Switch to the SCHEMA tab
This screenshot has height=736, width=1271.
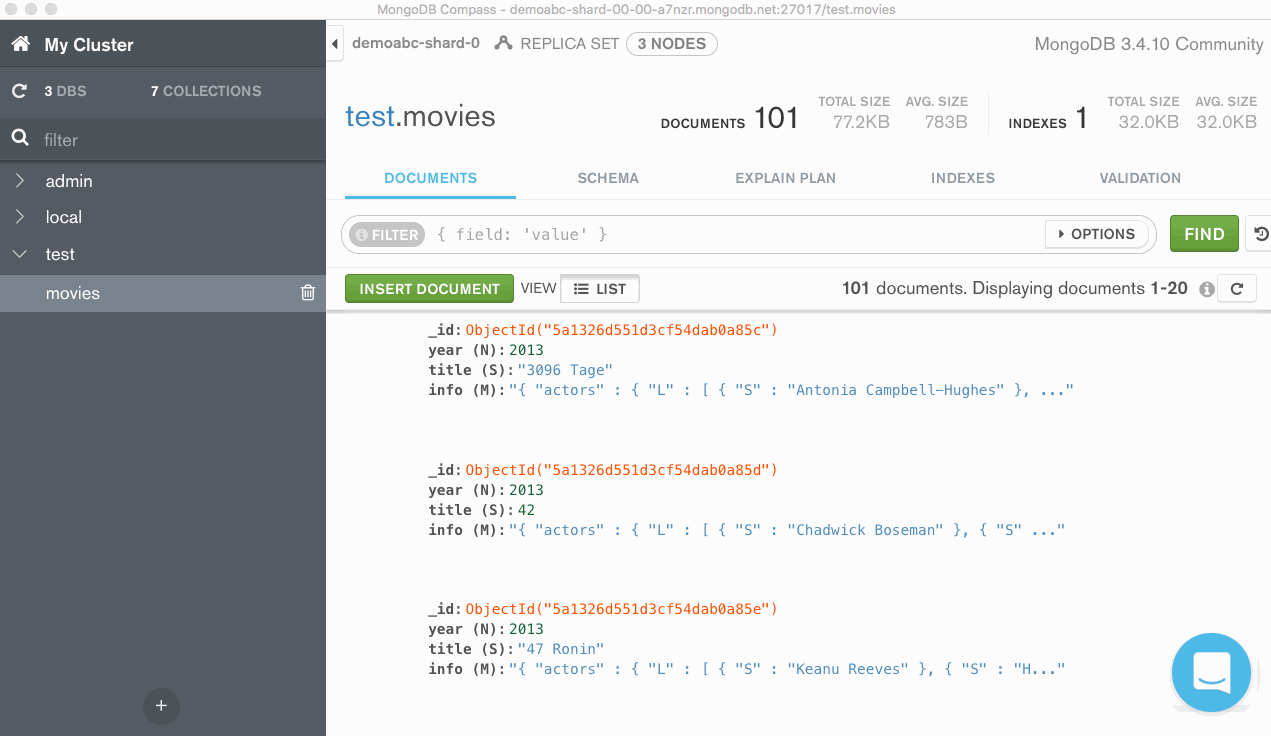[x=608, y=178]
